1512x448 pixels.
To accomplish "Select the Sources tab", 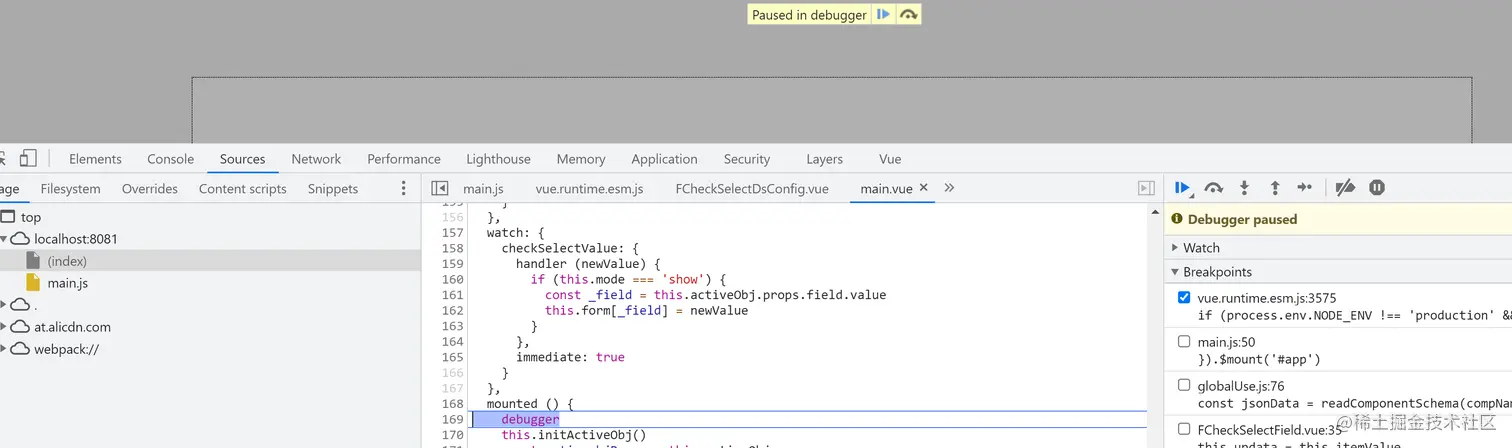I will point(243,159).
